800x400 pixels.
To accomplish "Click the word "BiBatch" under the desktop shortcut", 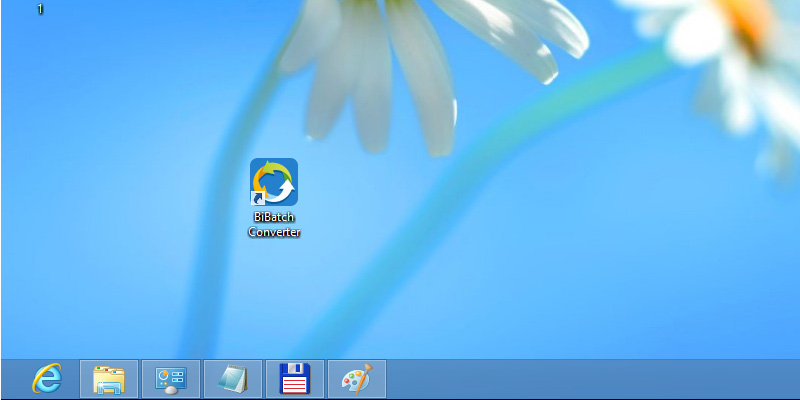I will (x=274, y=217).
